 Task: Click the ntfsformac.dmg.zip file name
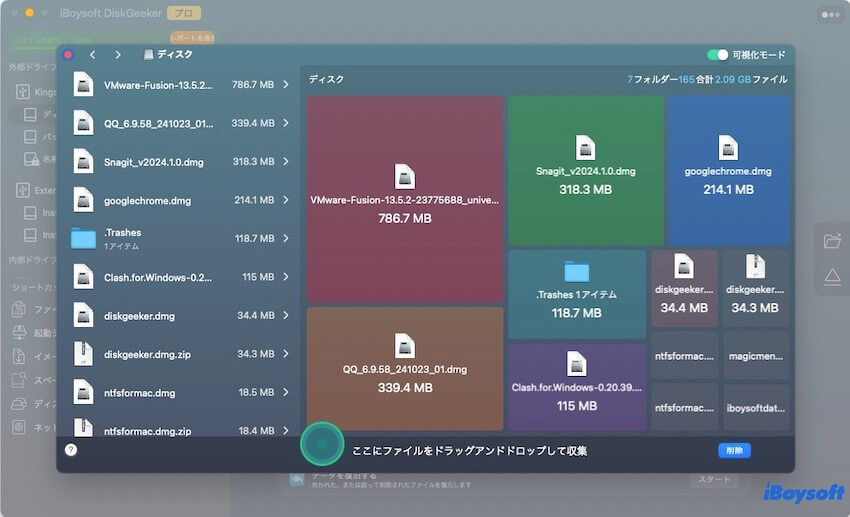147,431
